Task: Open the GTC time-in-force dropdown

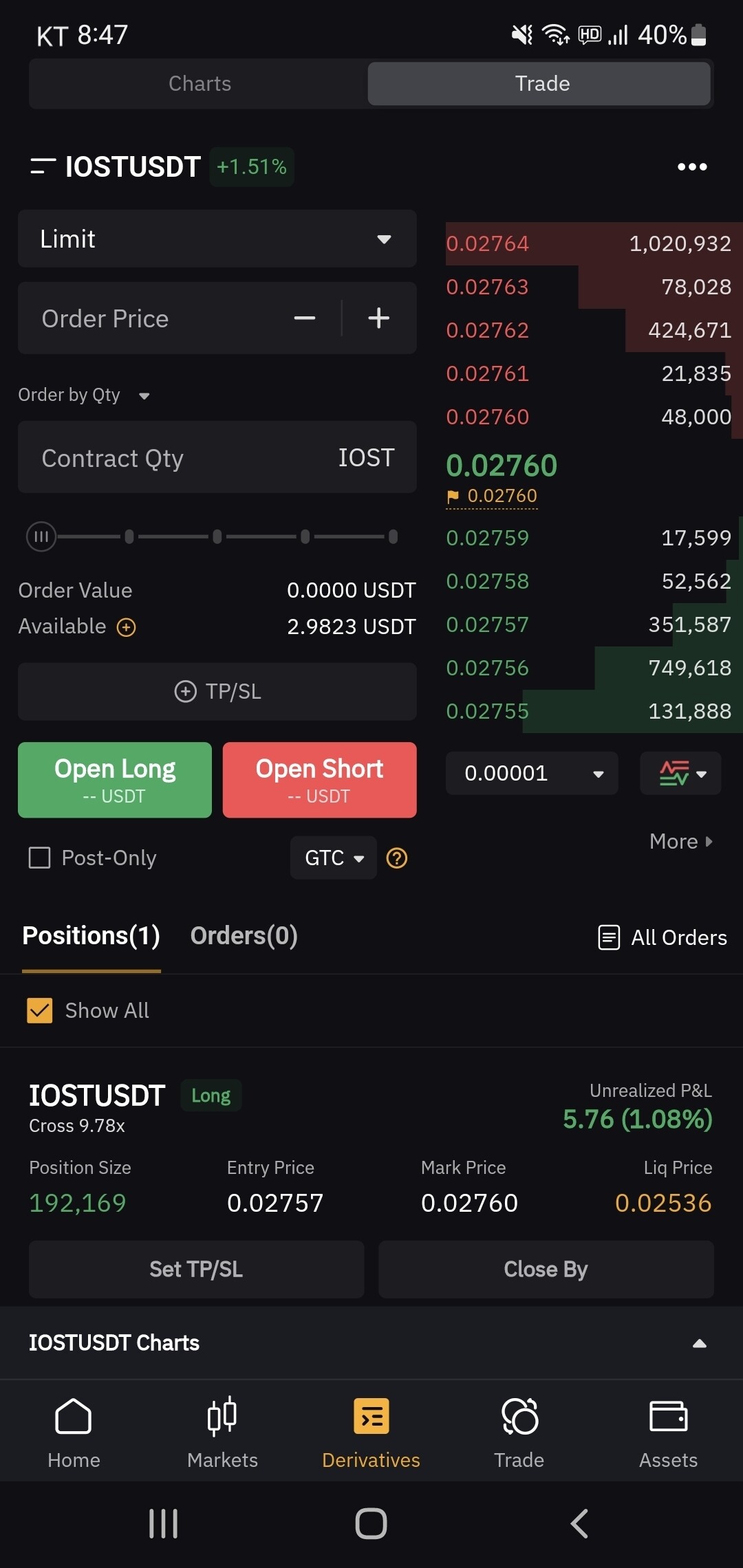Action: click(334, 858)
